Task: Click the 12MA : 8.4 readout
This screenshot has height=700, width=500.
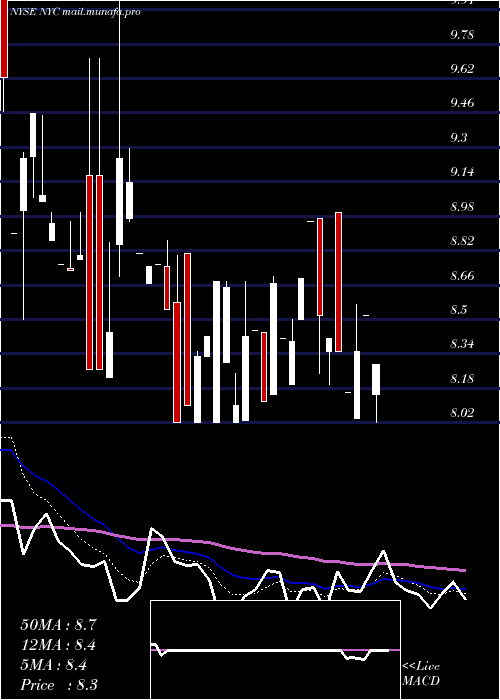Action: pyautogui.click(x=59, y=645)
